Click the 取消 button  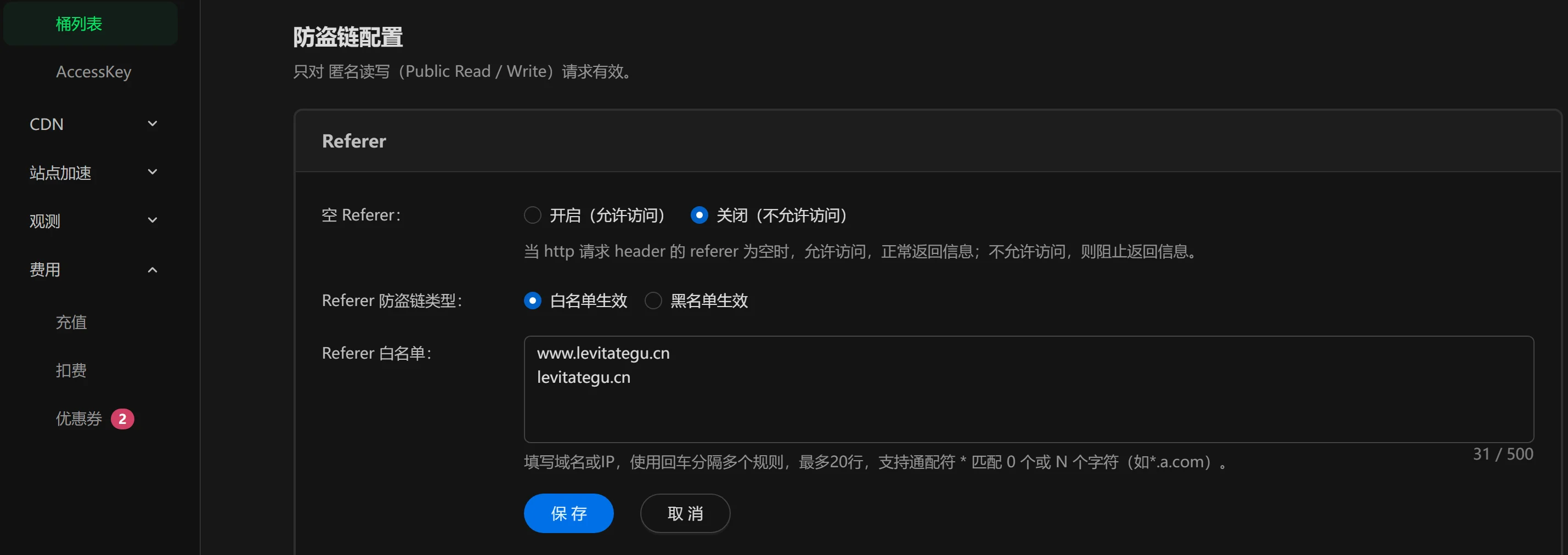[685, 514]
